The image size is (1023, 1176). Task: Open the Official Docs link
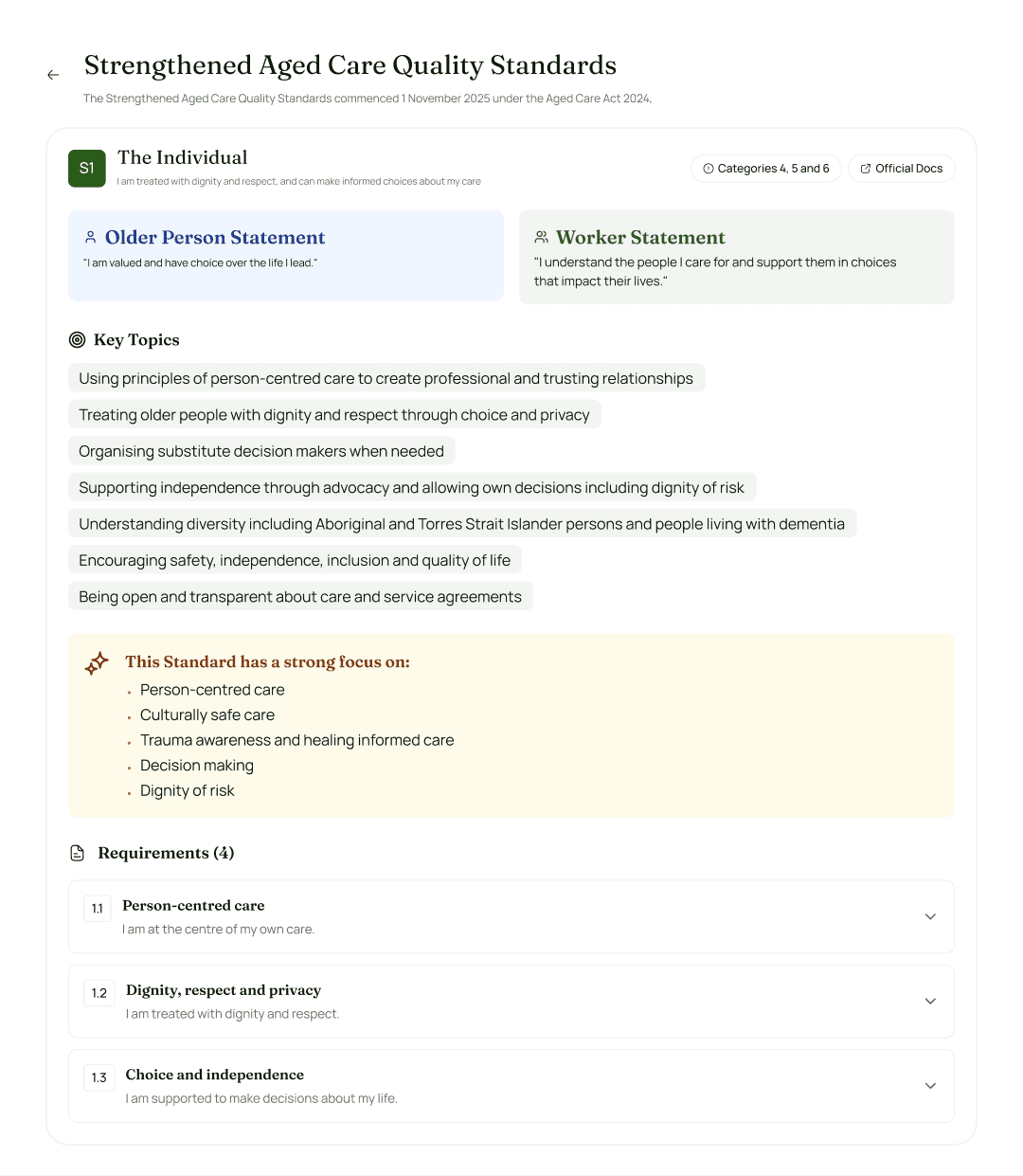click(x=901, y=168)
